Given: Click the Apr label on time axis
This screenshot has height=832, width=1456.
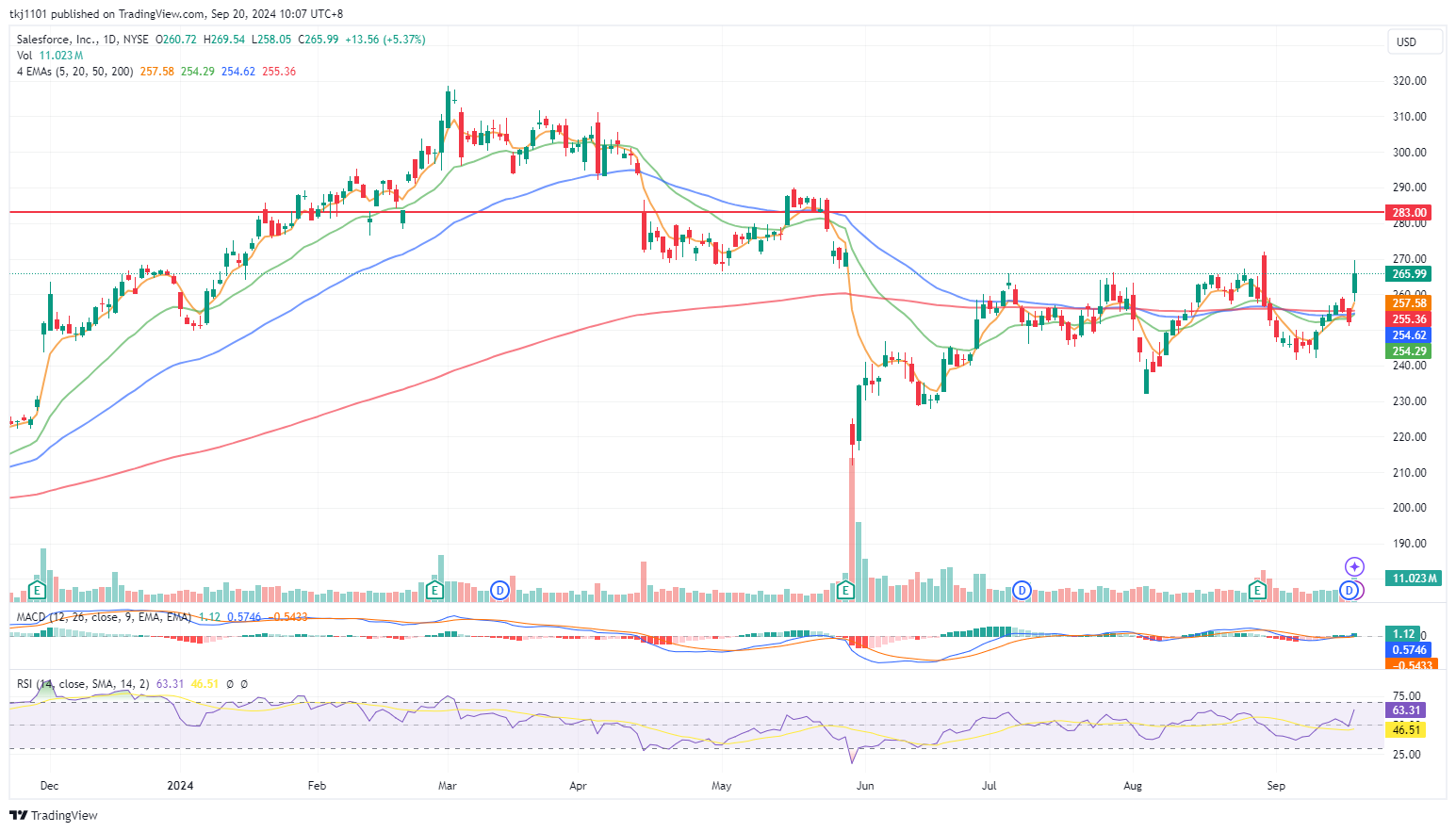Looking at the screenshot, I should (x=579, y=786).
